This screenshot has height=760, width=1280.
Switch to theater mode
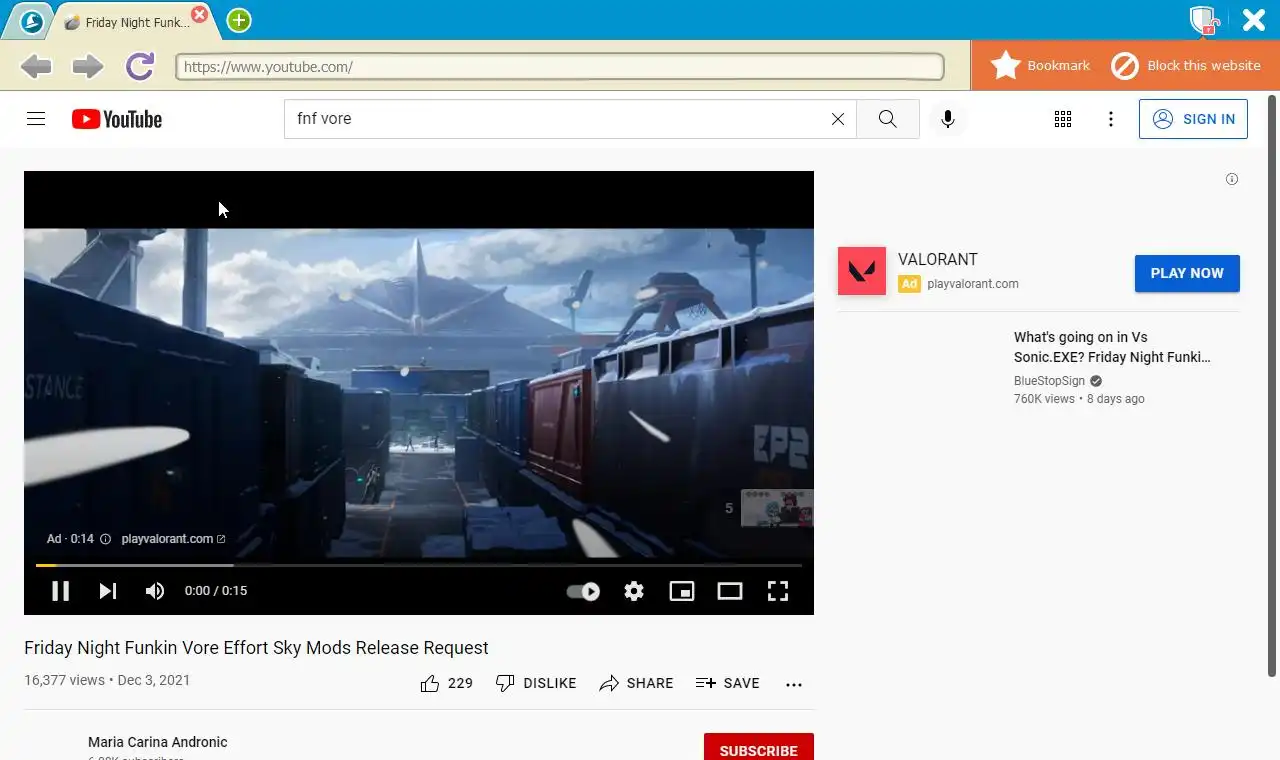pos(730,591)
